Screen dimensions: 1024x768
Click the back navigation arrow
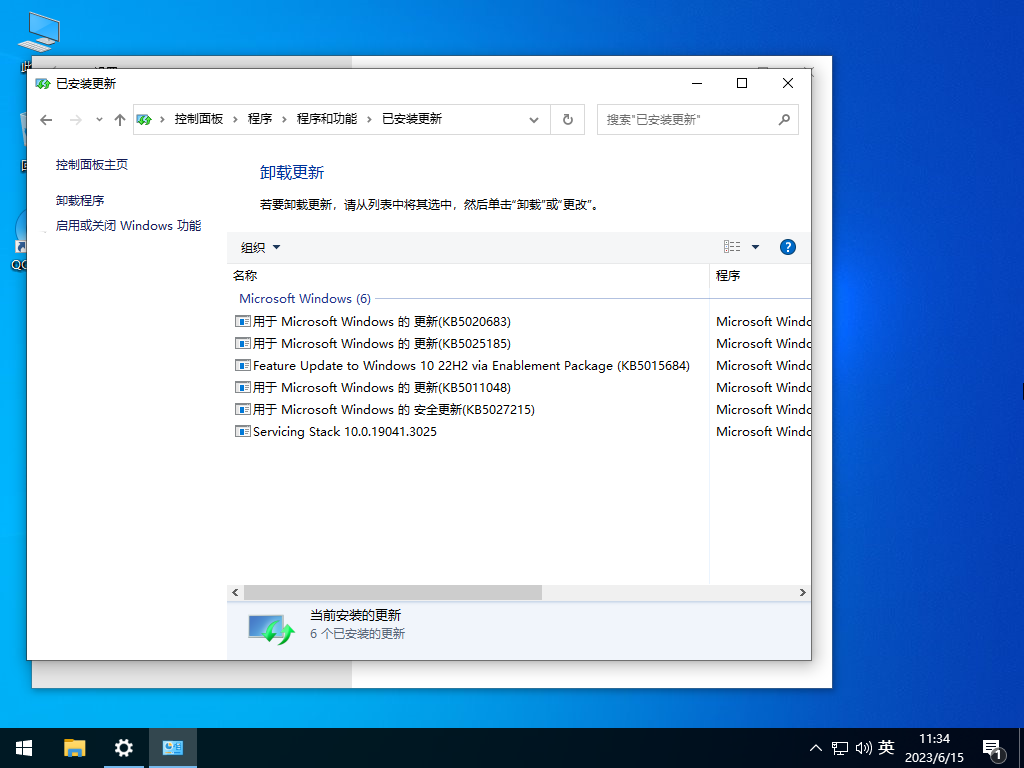46,119
